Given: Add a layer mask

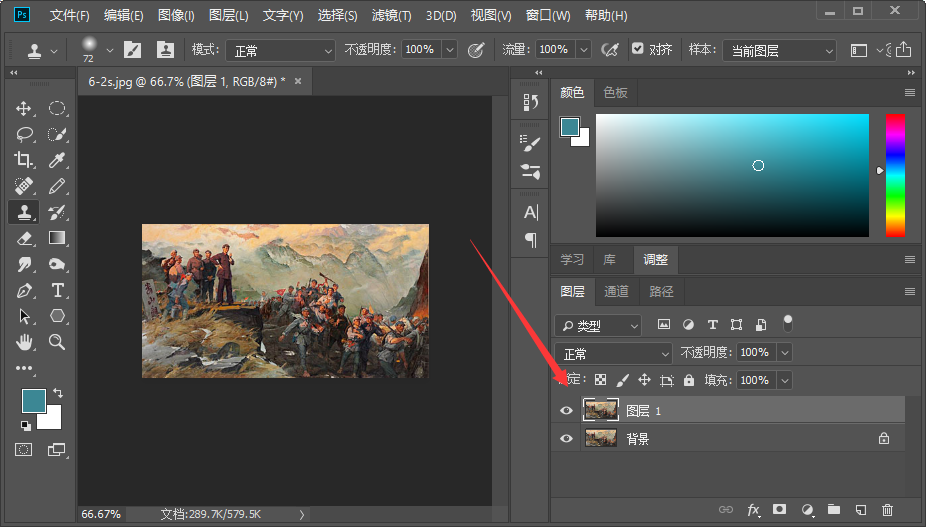Looking at the screenshot, I should tap(780, 509).
